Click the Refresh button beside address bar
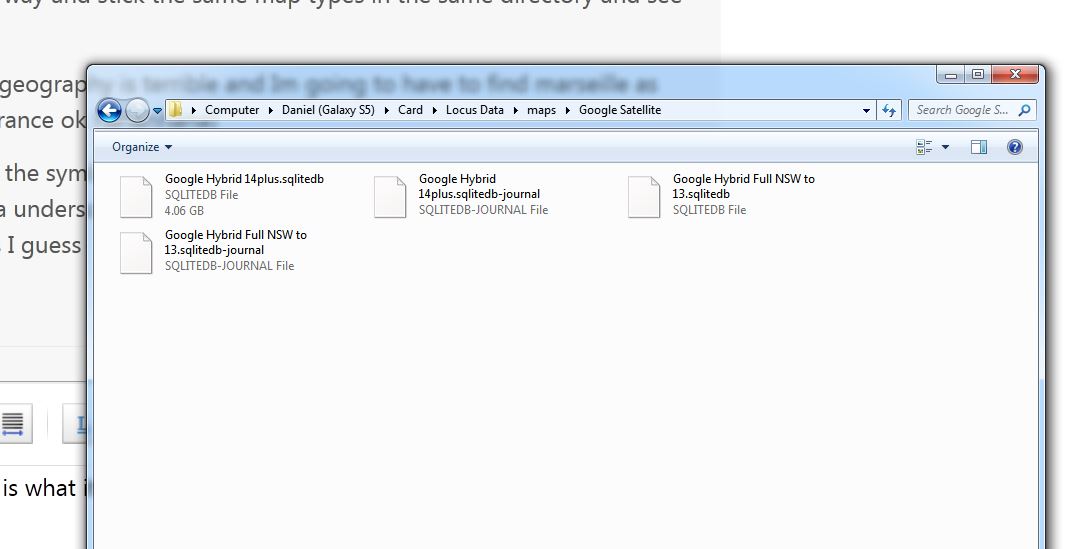The height and width of the screenshot is (549, 1074). pyautogui.click(x=889, y=110)
